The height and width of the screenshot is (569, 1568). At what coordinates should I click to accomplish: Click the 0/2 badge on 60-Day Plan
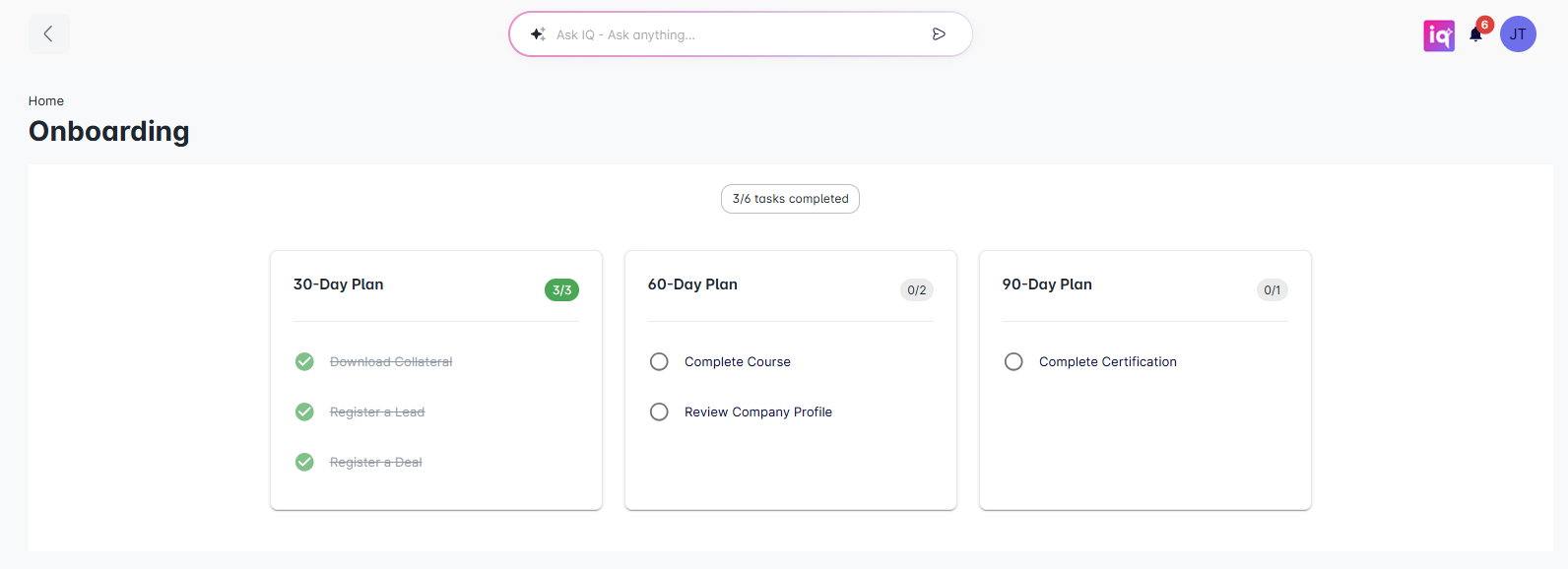click(916, 290)
